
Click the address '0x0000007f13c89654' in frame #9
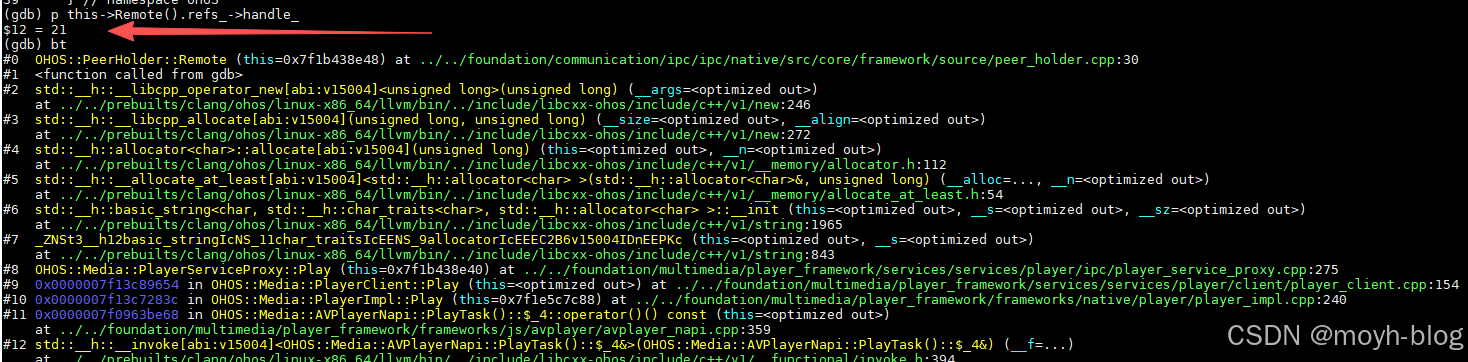pos(106,284)
